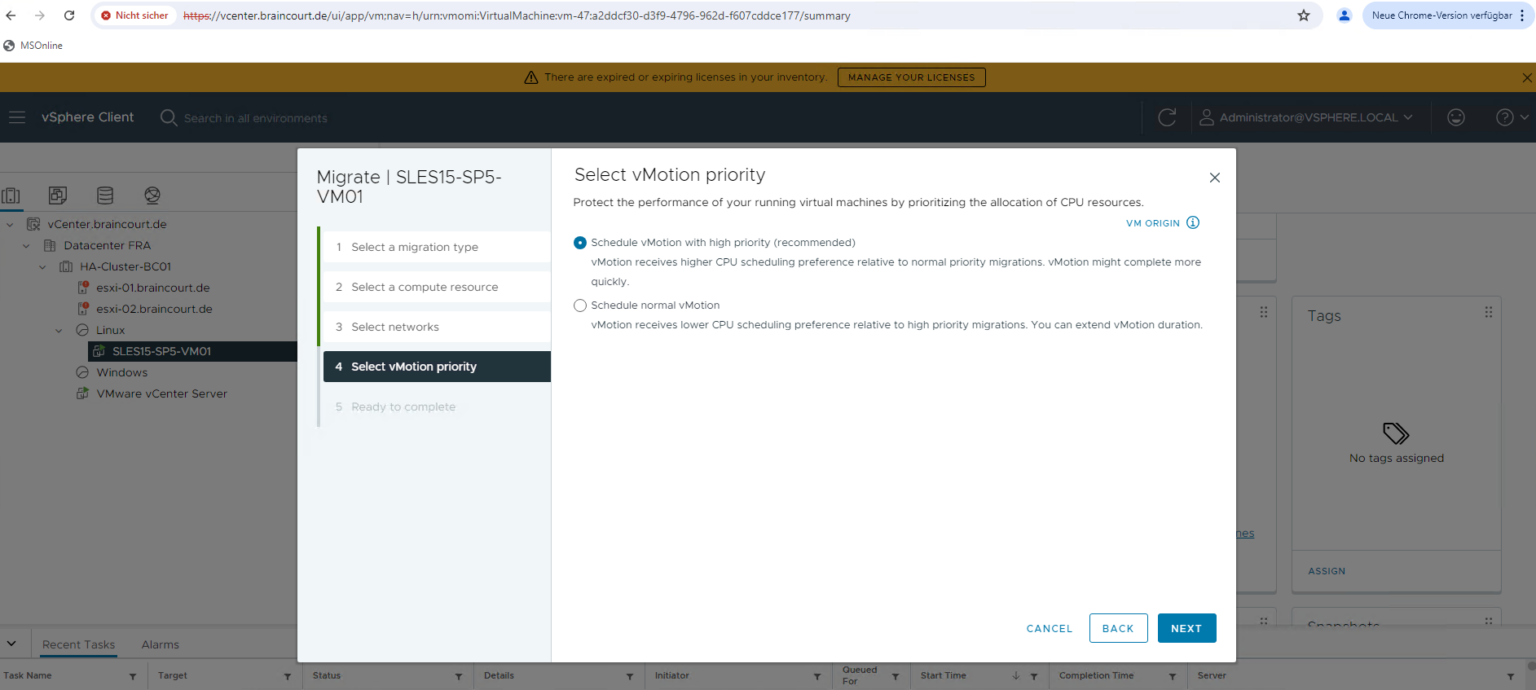The height and width of the screenshot is (690, 1536).
Task: Click the ASSIGN link in the Tags panel
Action: click(1326, 571)
